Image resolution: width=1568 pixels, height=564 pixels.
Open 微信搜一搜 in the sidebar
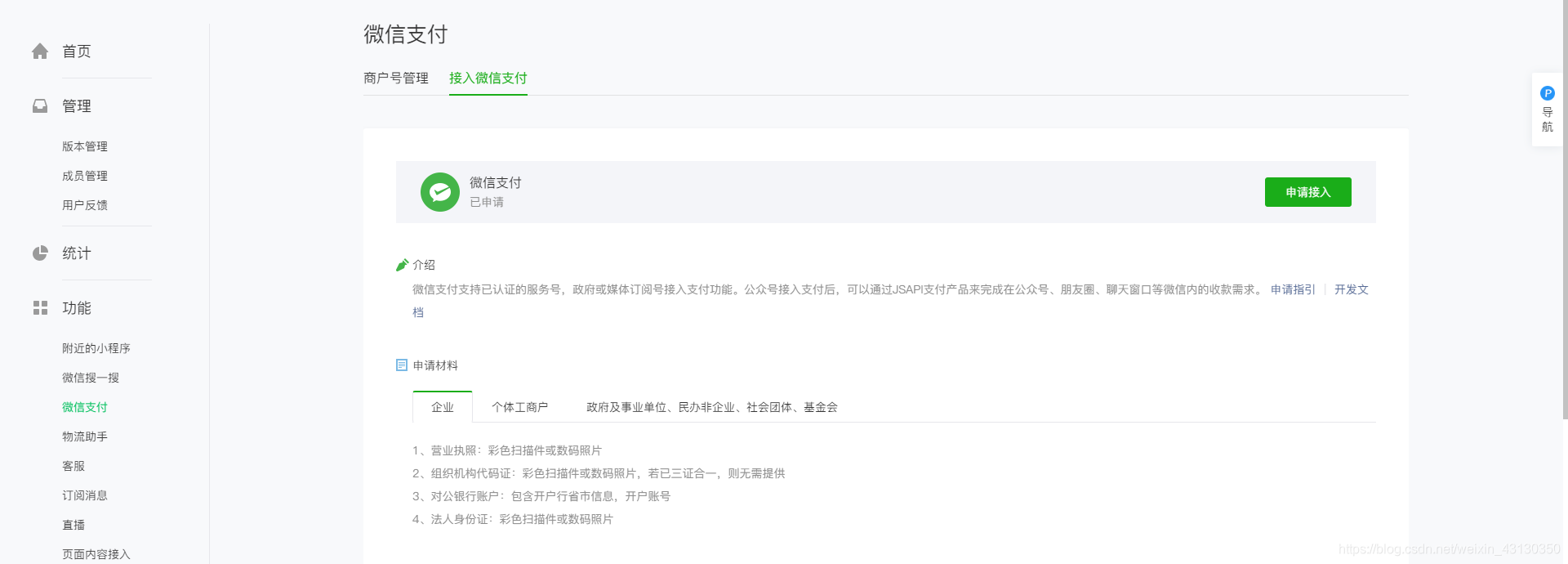[91, 378]
